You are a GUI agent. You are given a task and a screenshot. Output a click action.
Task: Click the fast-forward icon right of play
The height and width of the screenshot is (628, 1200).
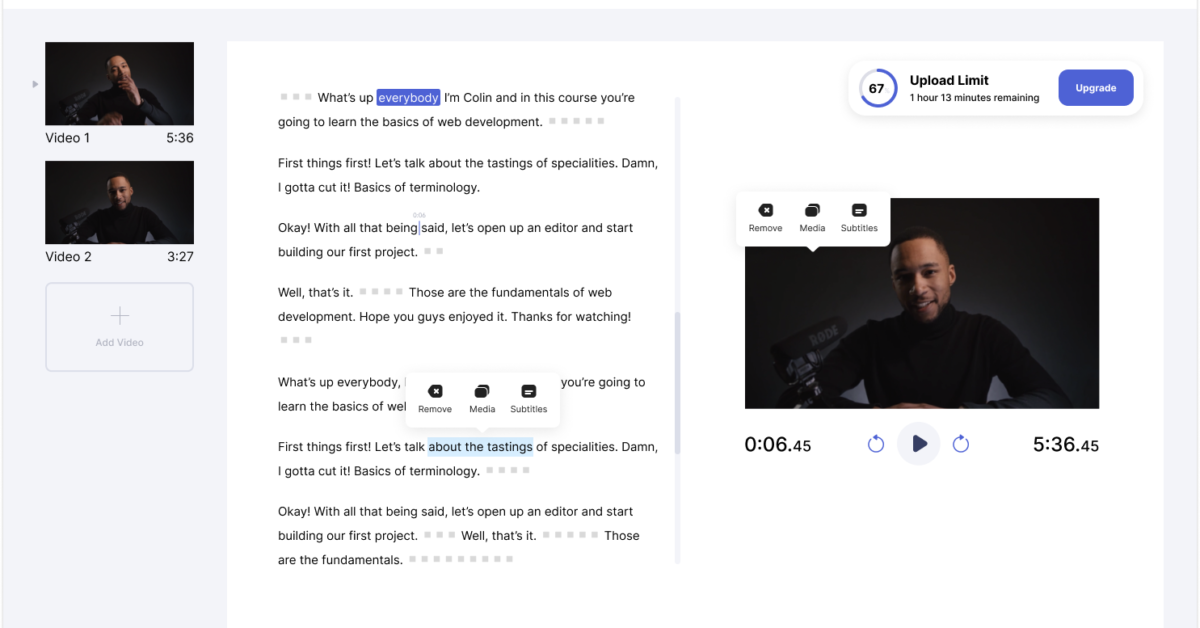(961, 444)
